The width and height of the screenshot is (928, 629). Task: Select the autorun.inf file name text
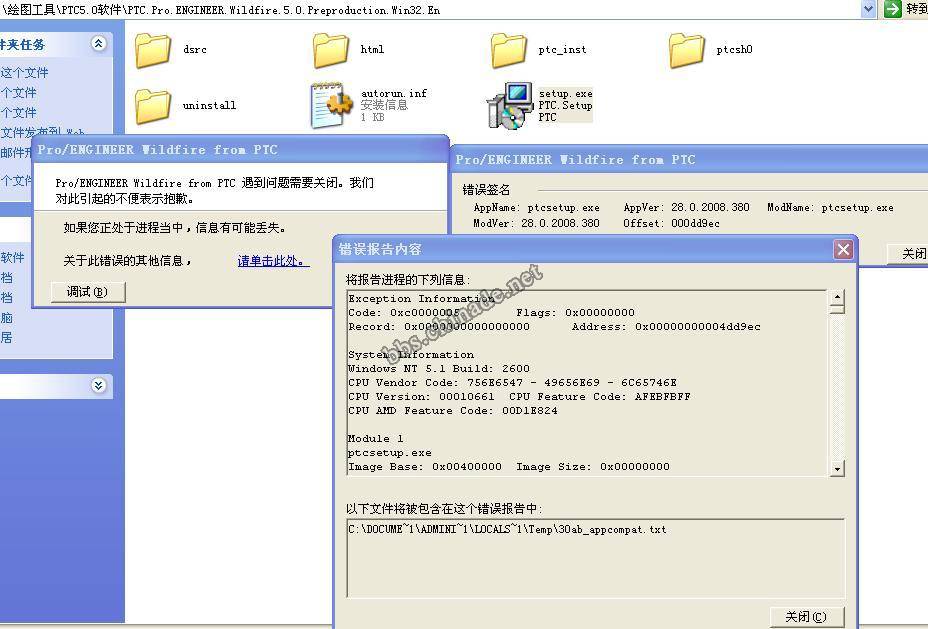(394, 93)
